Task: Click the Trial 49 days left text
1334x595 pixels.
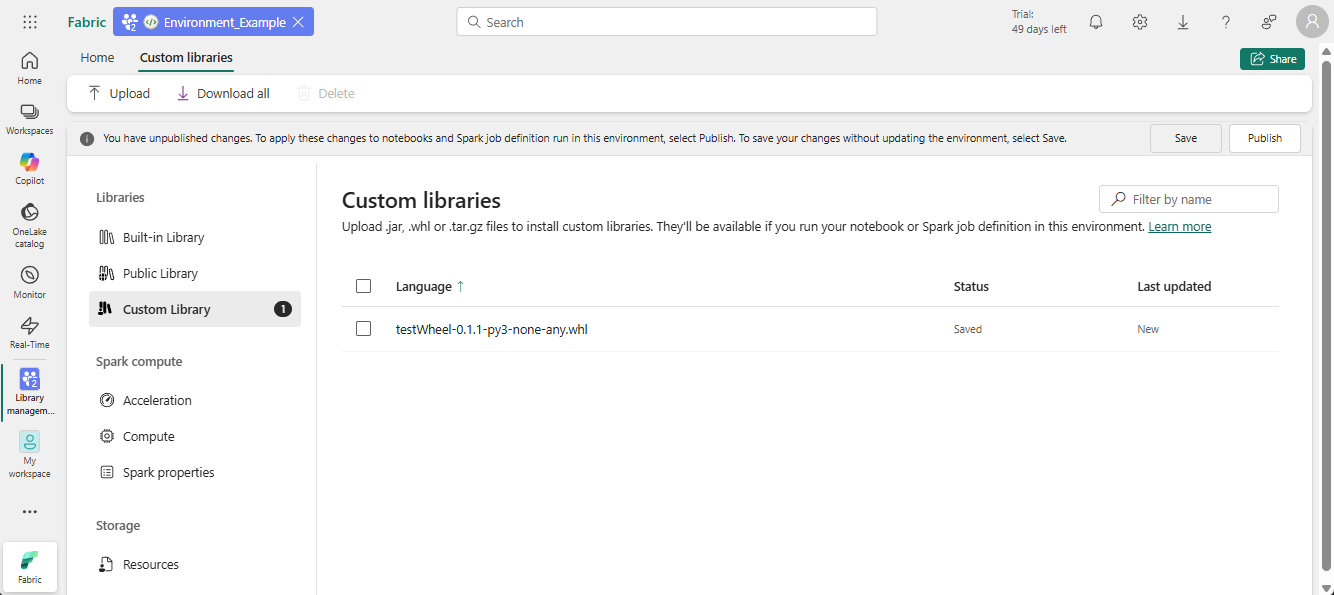Action: click(x=1039, y=22)
